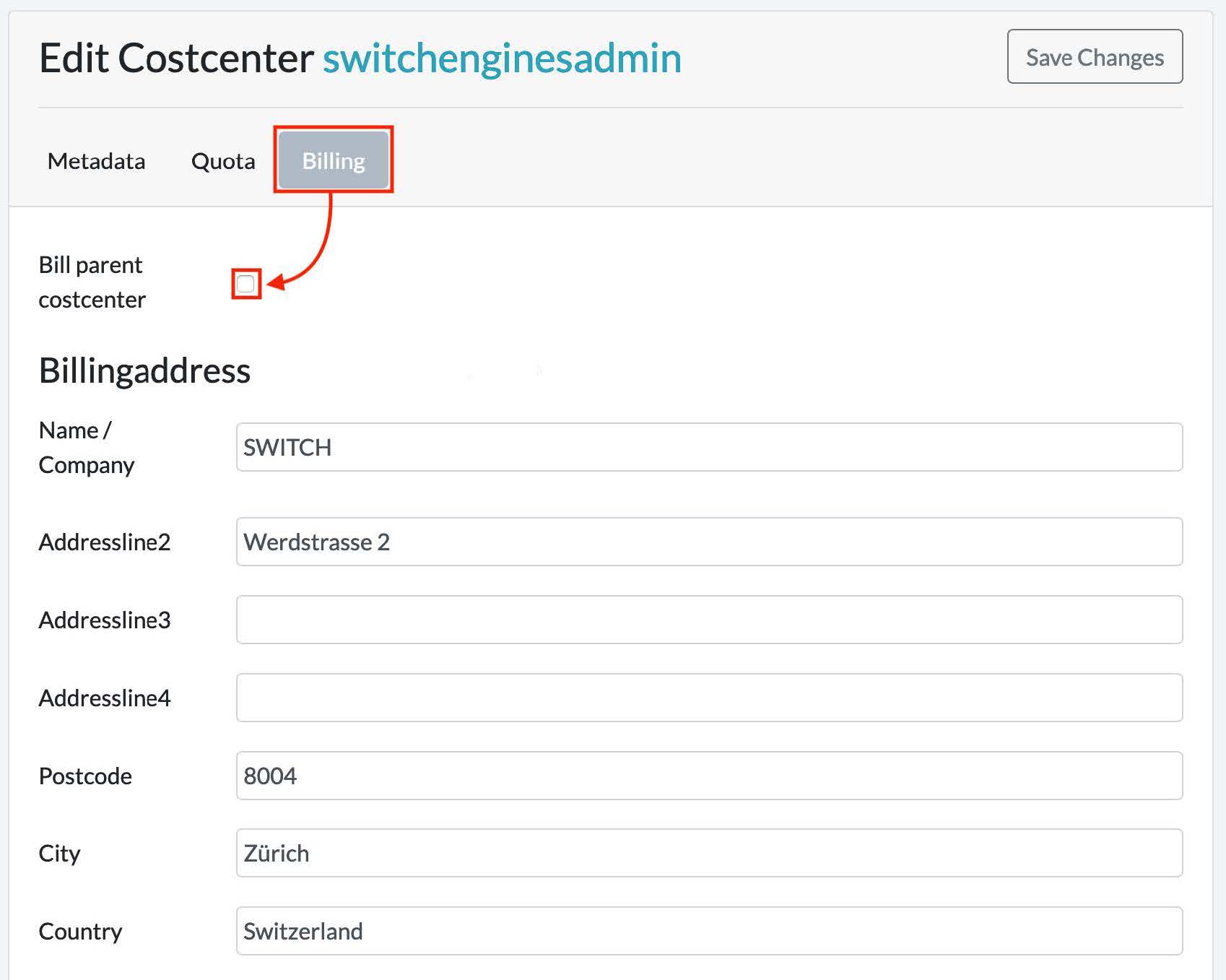
Task: Click the Billingaddress heading
Action: [x=144, y=371]
